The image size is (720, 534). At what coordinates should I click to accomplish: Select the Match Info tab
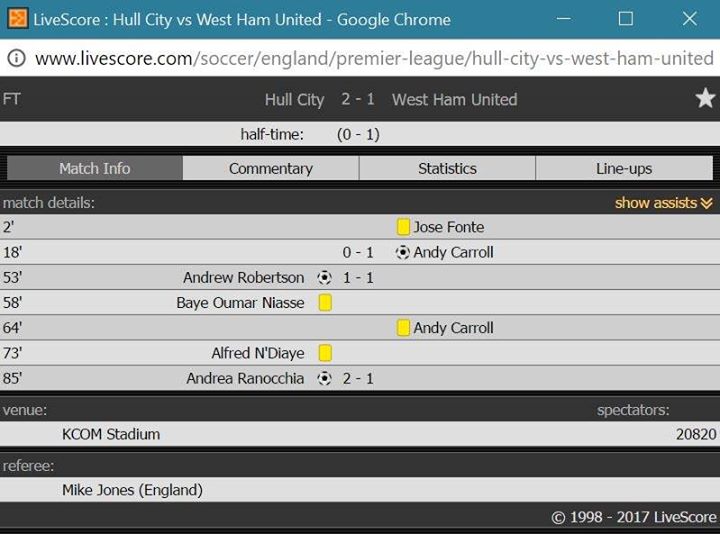[95, 169]
